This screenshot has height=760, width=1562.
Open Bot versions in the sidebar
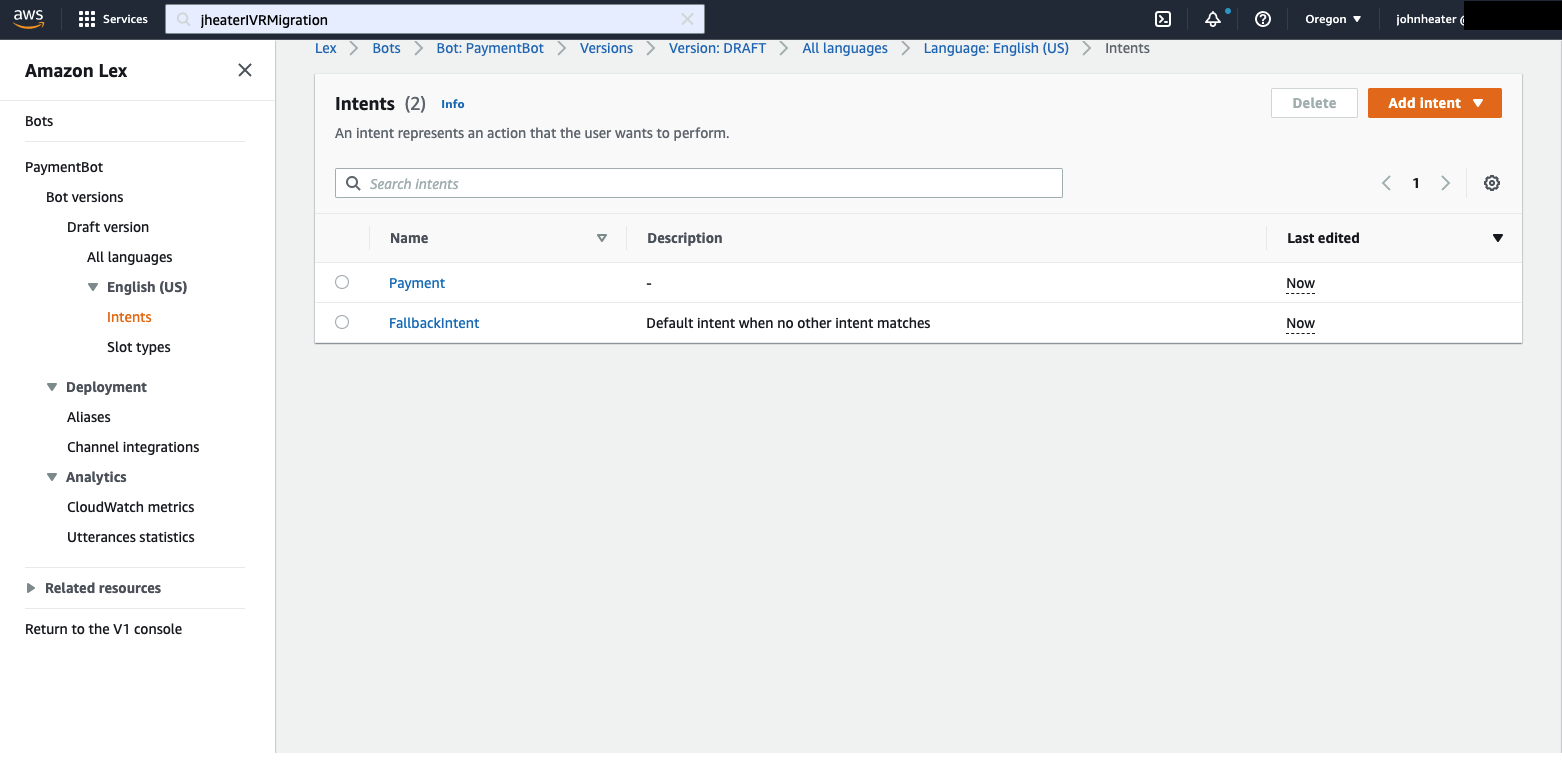click(x=85, y=197)
